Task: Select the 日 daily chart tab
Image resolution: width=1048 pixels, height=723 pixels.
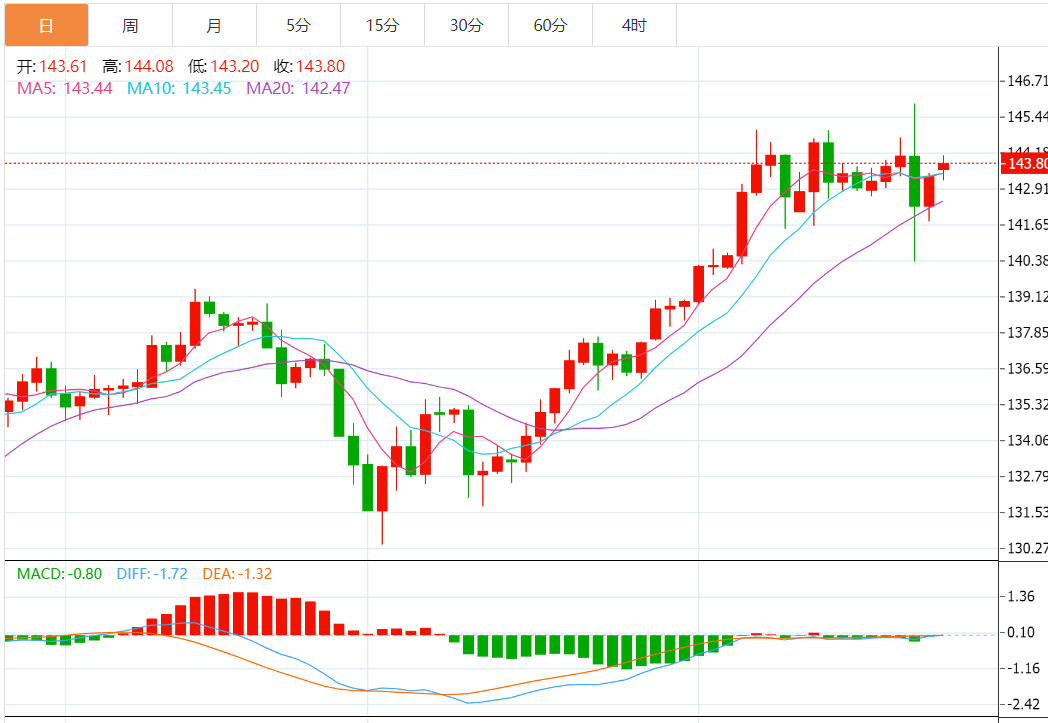Action: click(x=47, y=25)
